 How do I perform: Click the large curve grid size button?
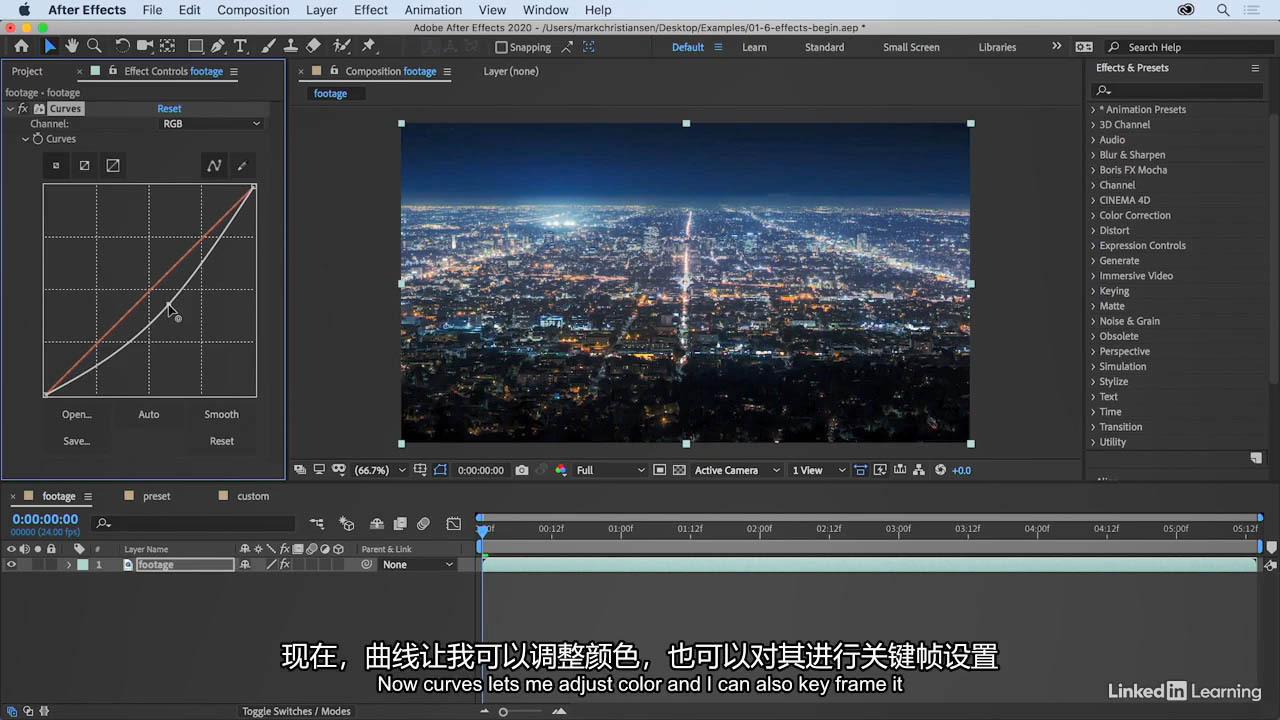point(113,166)
